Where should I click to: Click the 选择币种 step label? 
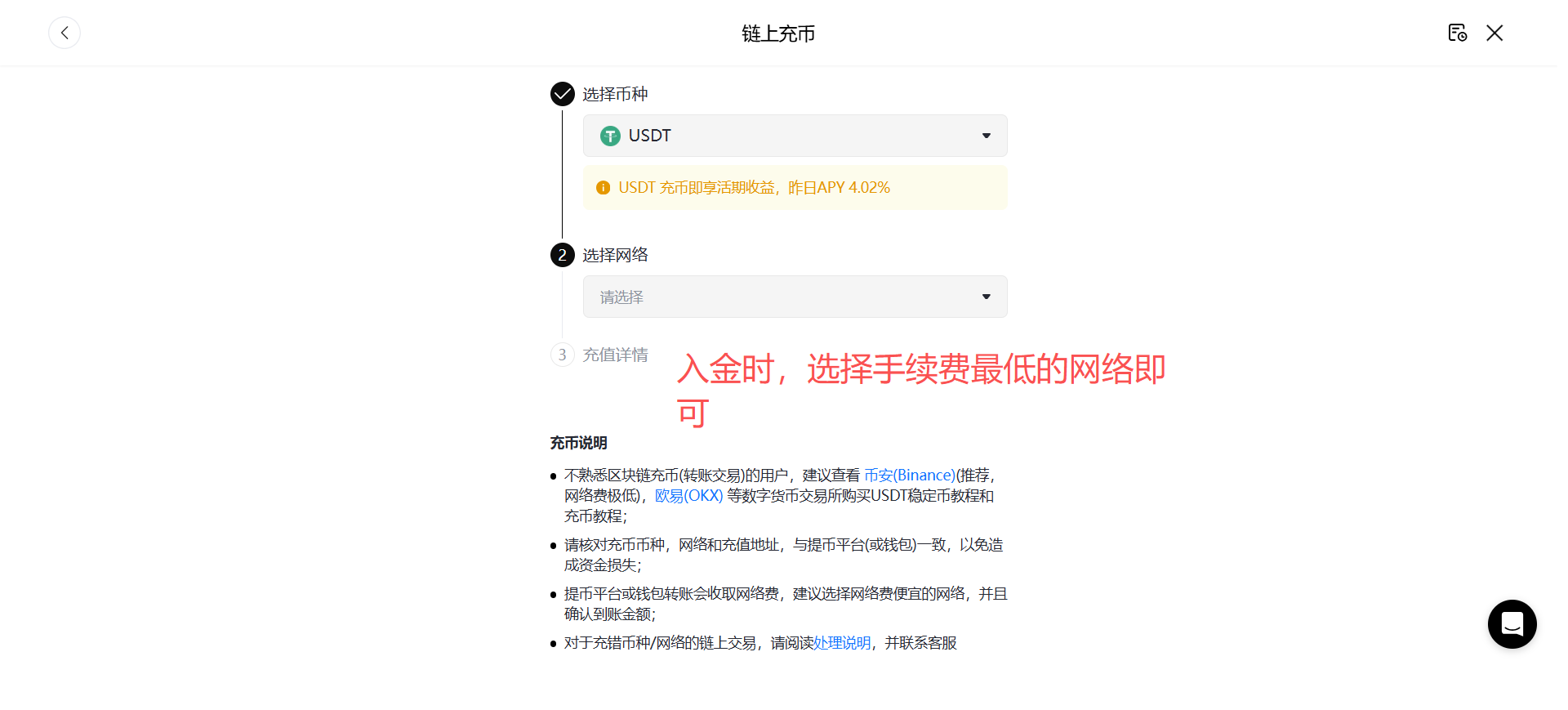click(615, 95)
